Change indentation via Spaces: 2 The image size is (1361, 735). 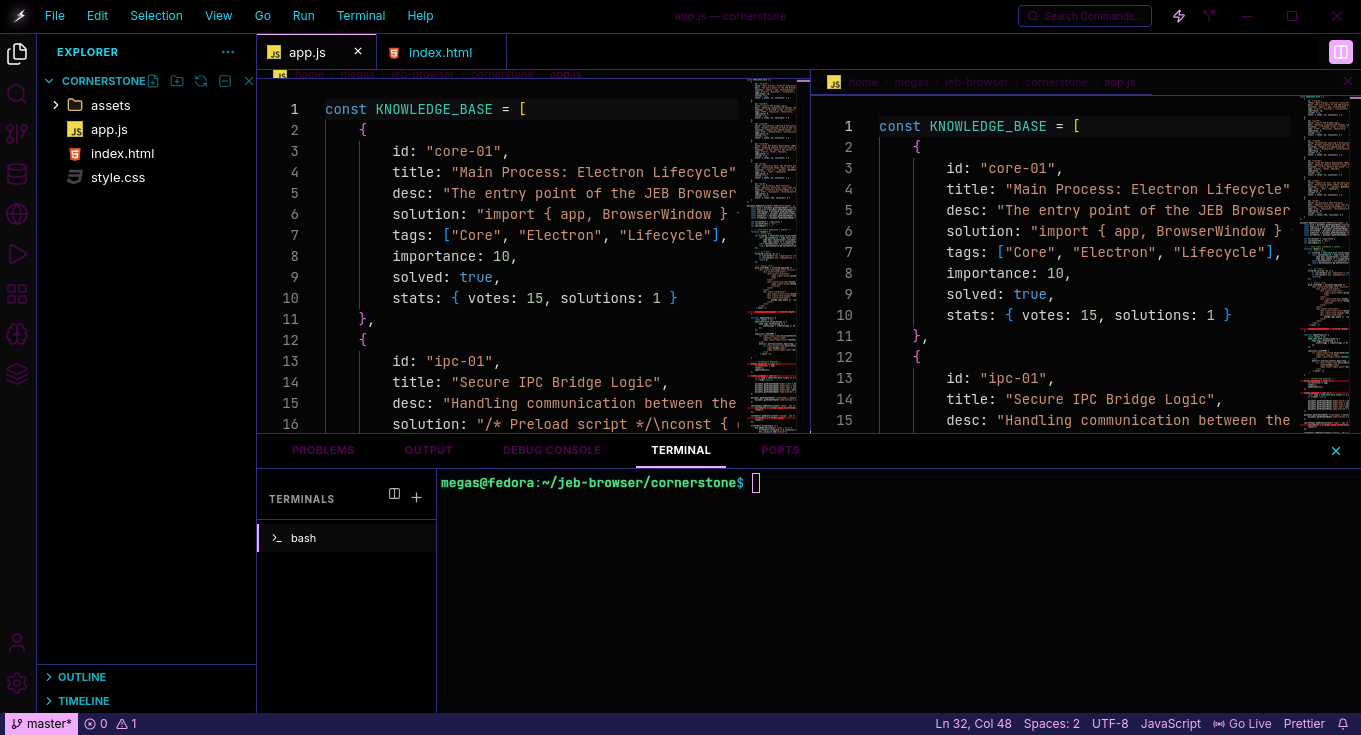[1051, 724]
